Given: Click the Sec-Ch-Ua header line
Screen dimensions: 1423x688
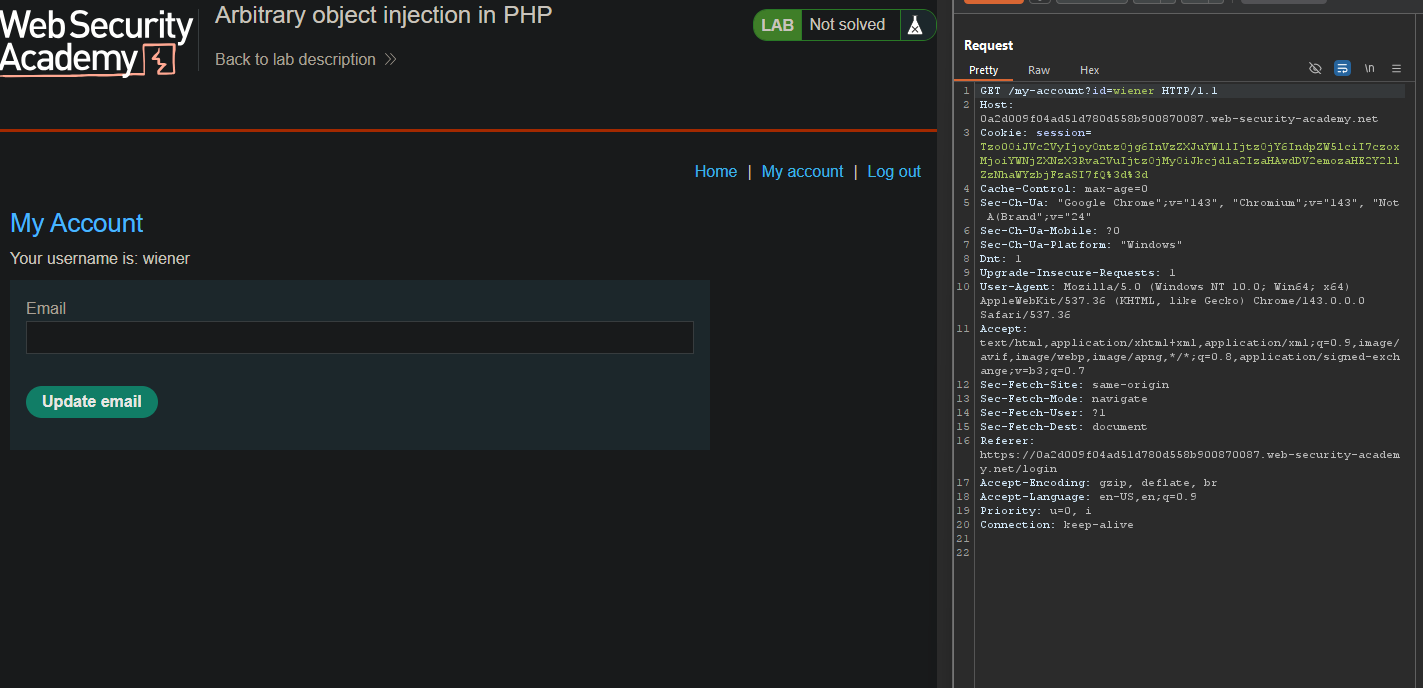Looking at the screenshot, I should [x=1189, y=210].
